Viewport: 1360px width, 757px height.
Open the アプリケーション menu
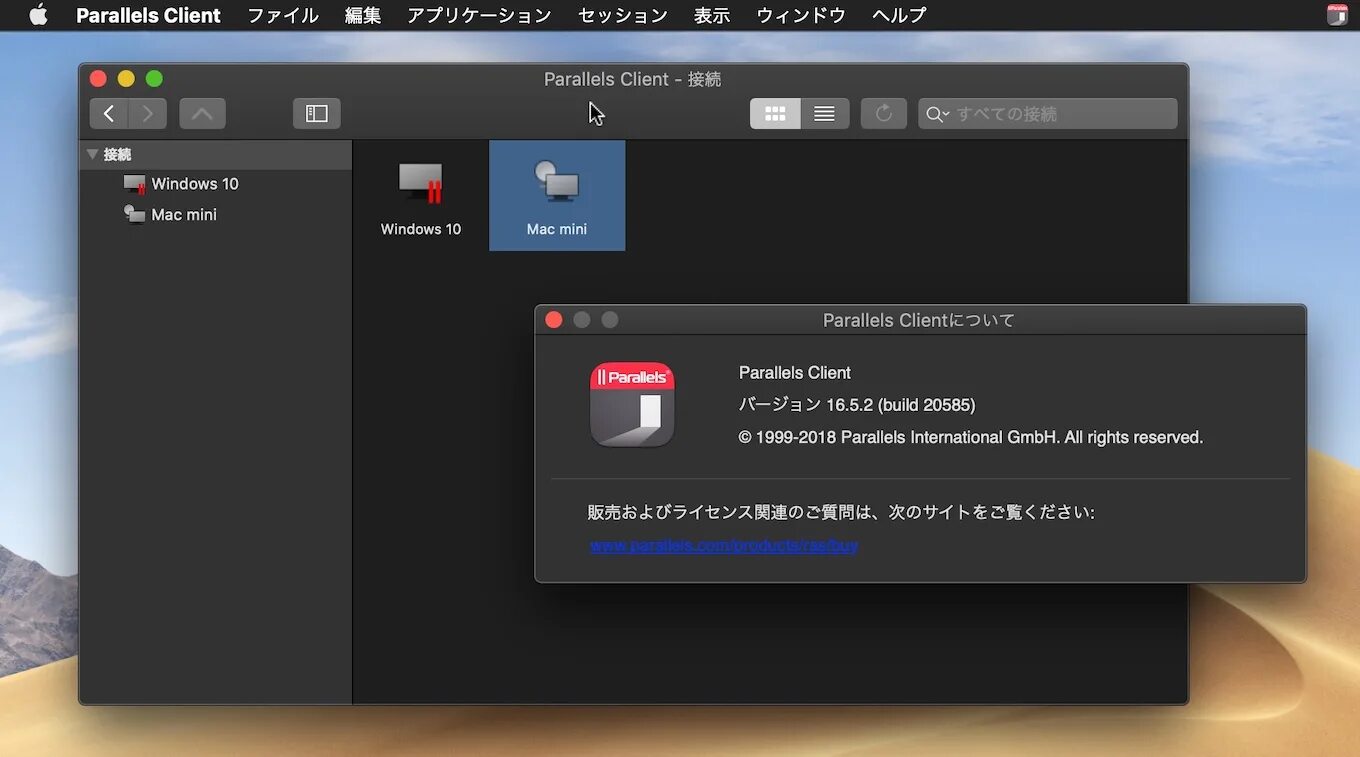pos(479,15)
